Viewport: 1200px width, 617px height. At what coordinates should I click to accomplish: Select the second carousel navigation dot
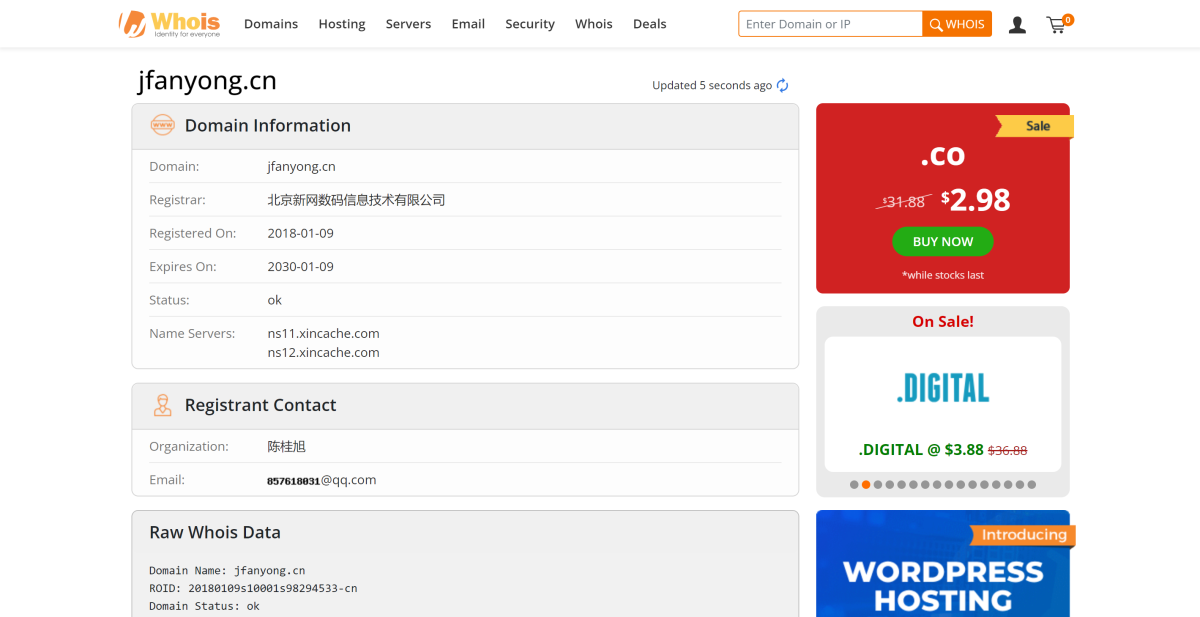865,484
